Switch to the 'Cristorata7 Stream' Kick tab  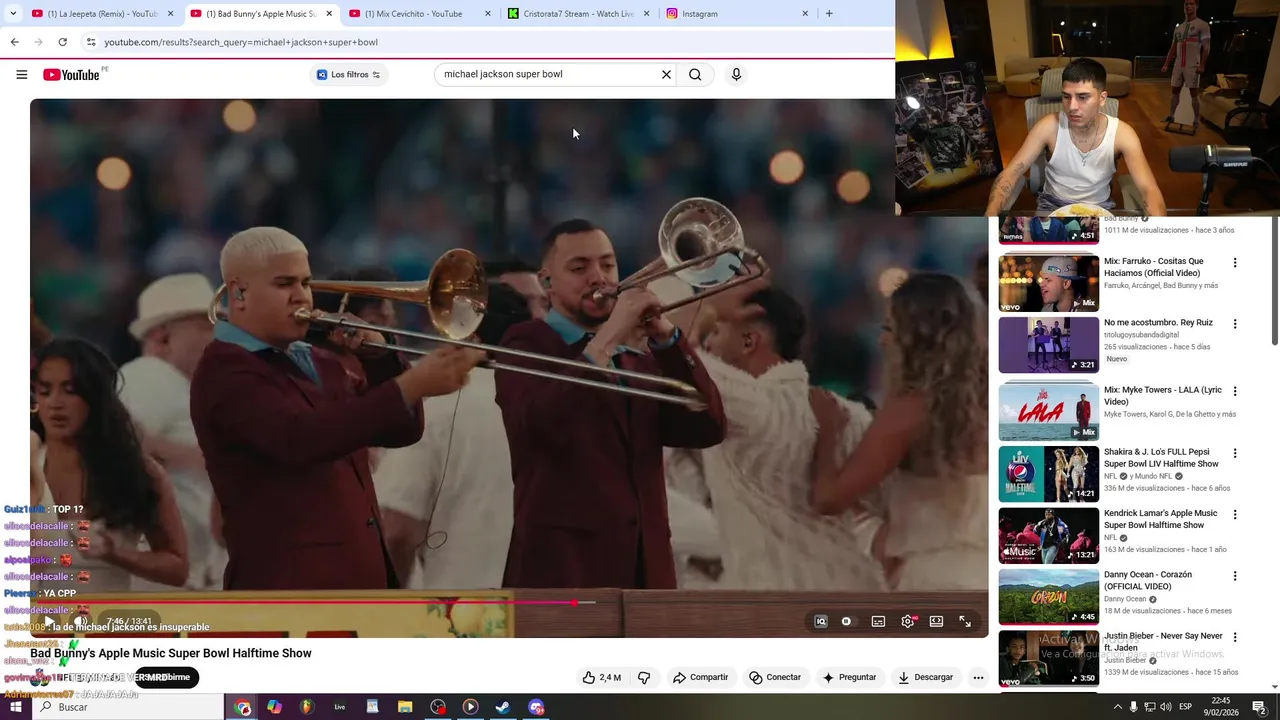pos(578,14)
